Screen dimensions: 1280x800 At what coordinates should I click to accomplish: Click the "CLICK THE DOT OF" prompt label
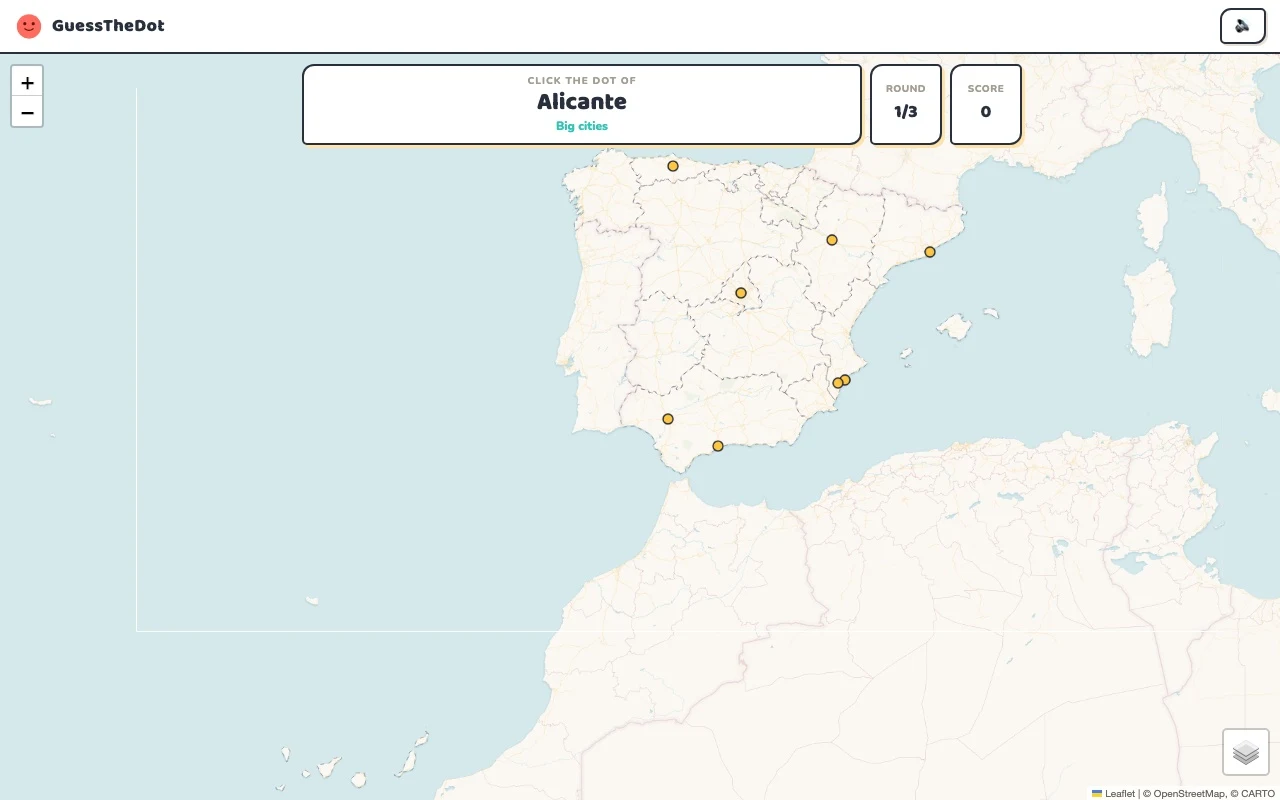(x=582, y=81)
